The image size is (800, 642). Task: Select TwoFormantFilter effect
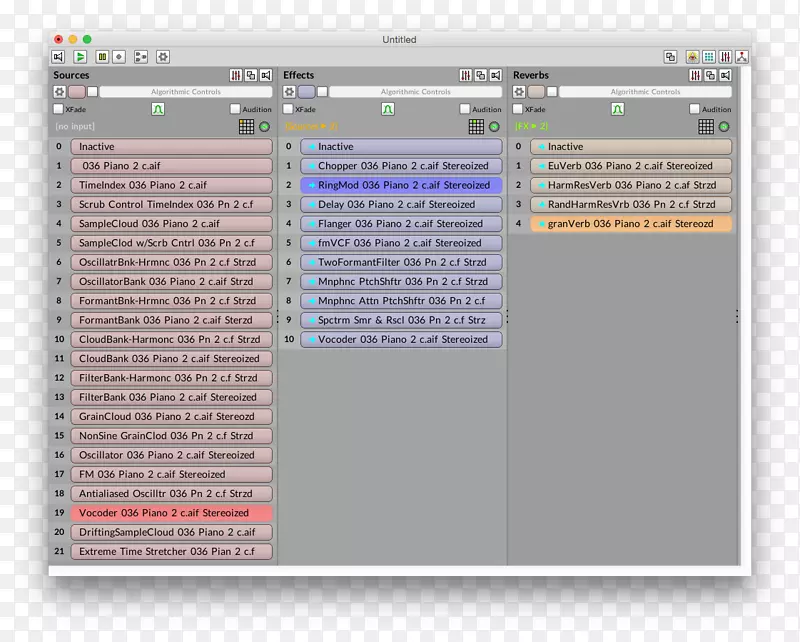(401, 262)
